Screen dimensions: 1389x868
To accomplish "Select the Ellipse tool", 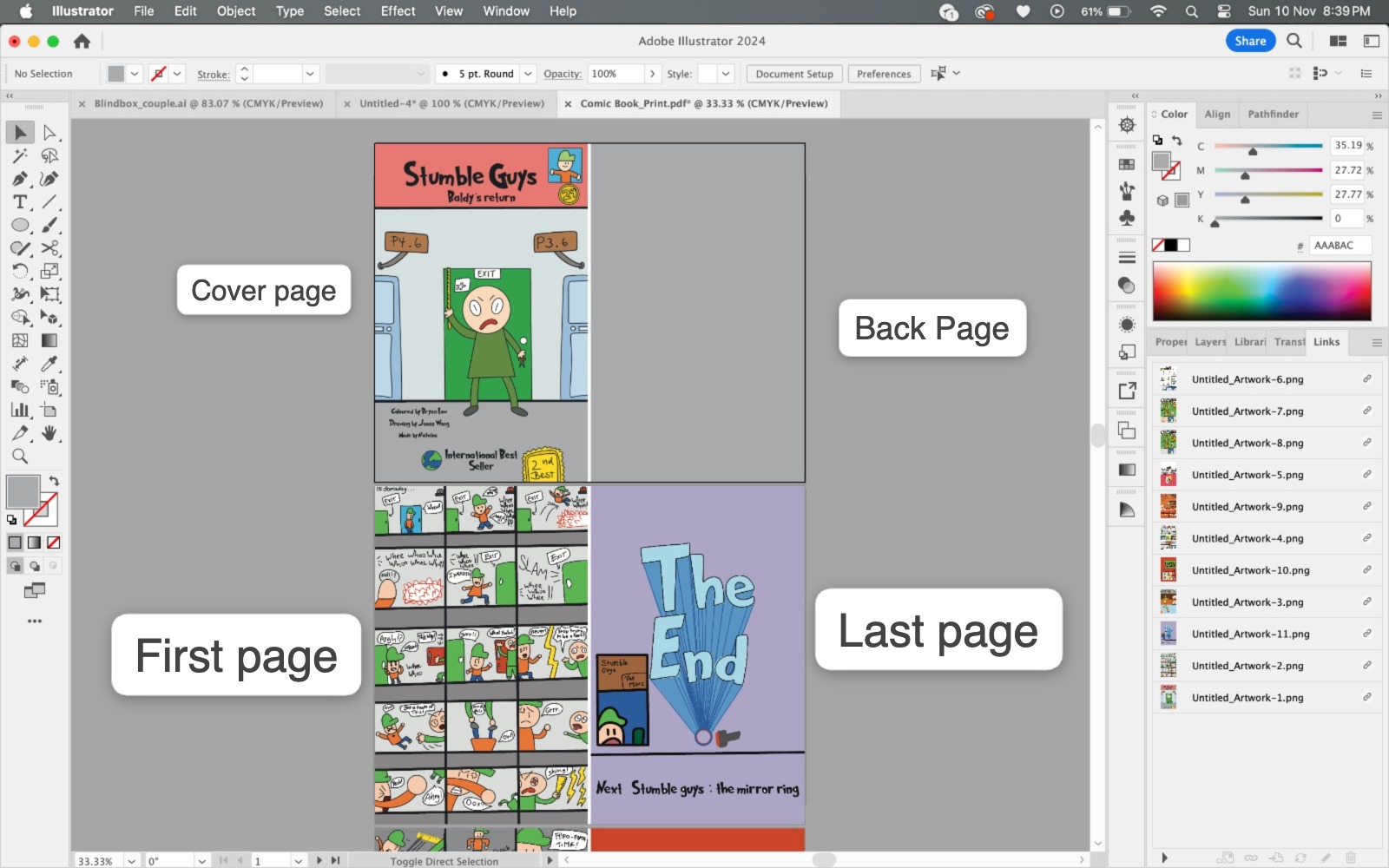I will click(x=20, y=225).
